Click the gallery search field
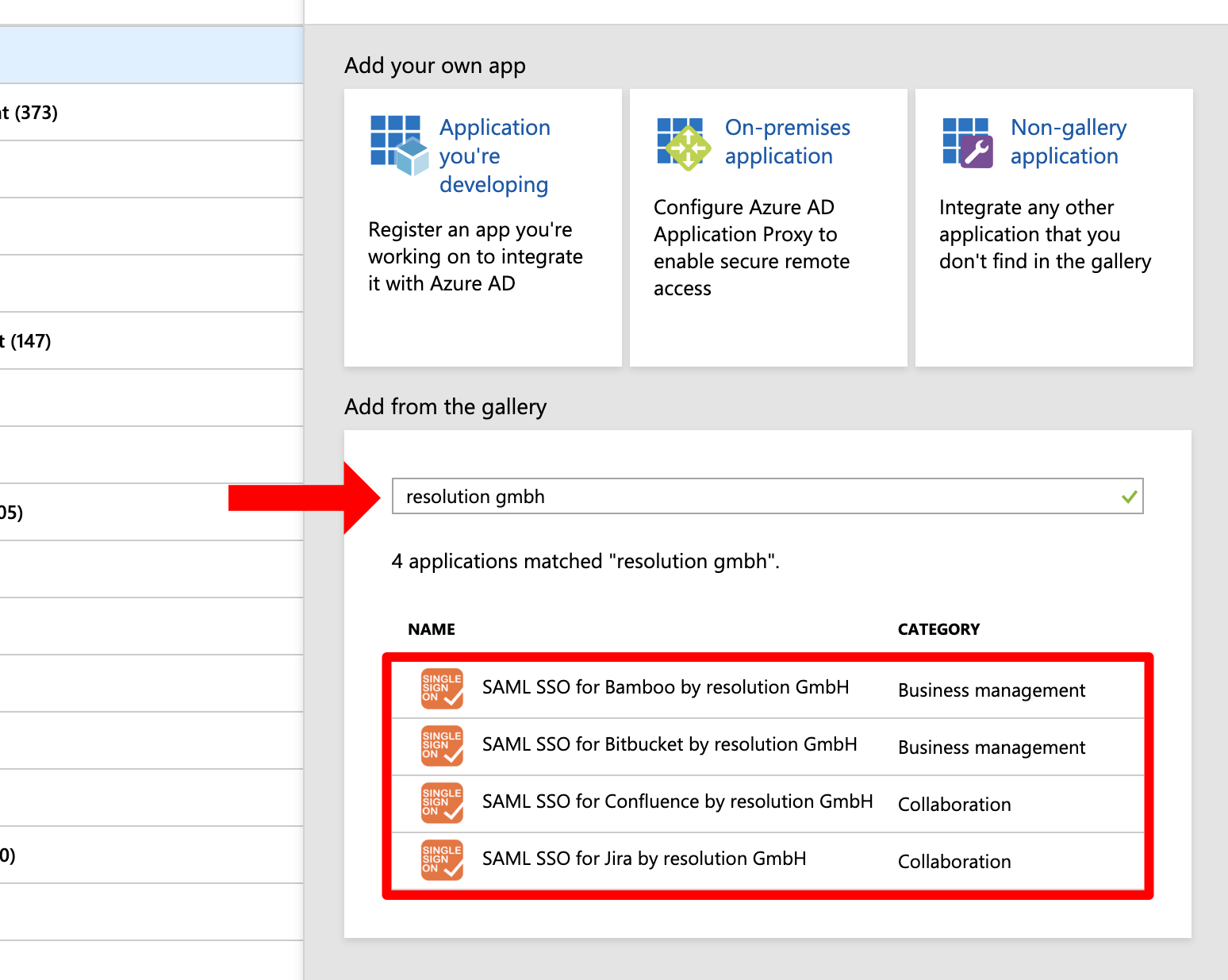 (767, 496)
